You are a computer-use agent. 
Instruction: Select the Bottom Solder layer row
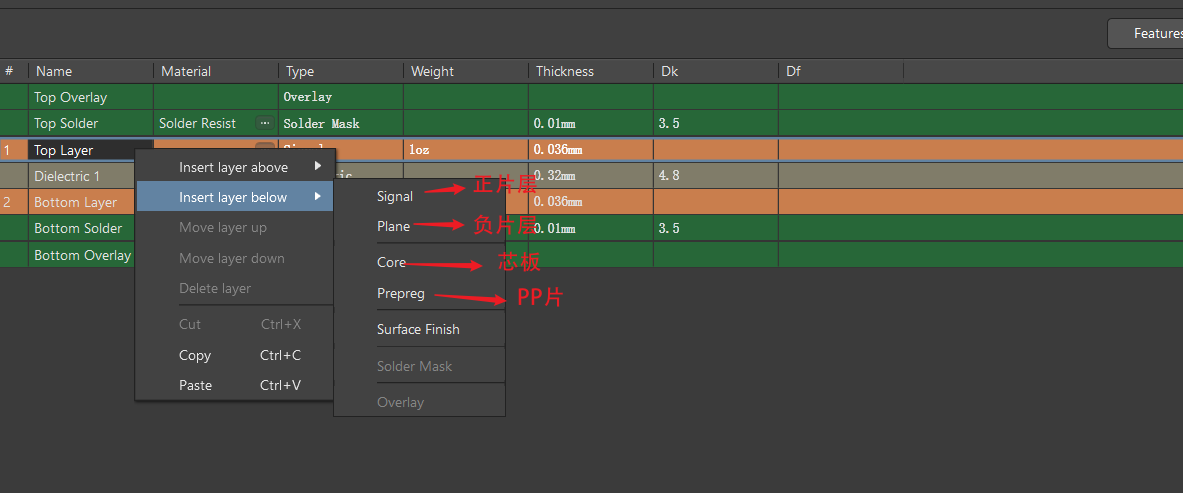click(78, 228)
